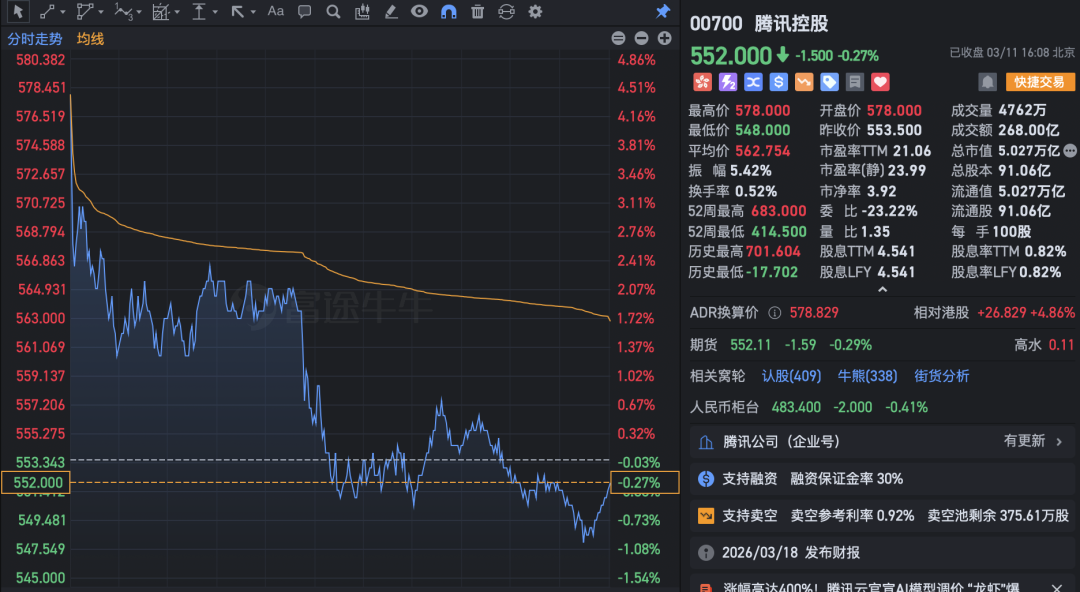Open Fibonacci grid tool dropdown arrow
Viewport: 1080px width, 592px height.
[x=177, y=12]
